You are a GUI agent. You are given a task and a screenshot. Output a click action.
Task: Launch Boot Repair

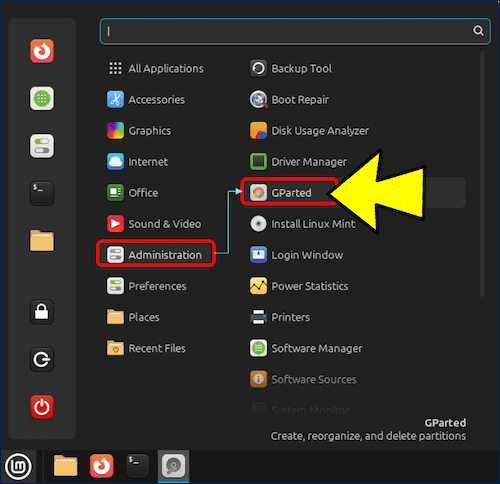(x=289, y=100)
